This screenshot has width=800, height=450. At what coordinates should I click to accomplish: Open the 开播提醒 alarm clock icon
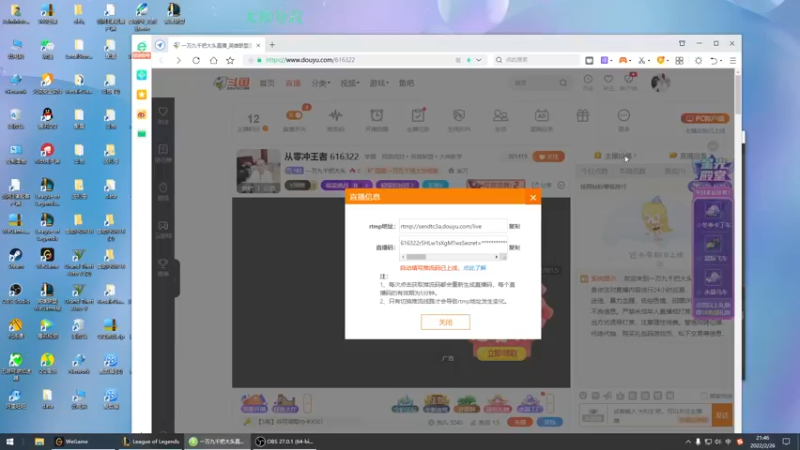[377, 115]
